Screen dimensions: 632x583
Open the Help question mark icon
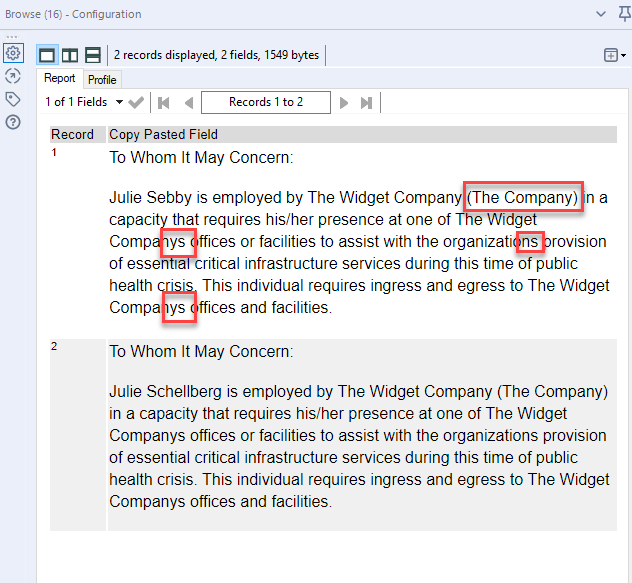(13, 122)
